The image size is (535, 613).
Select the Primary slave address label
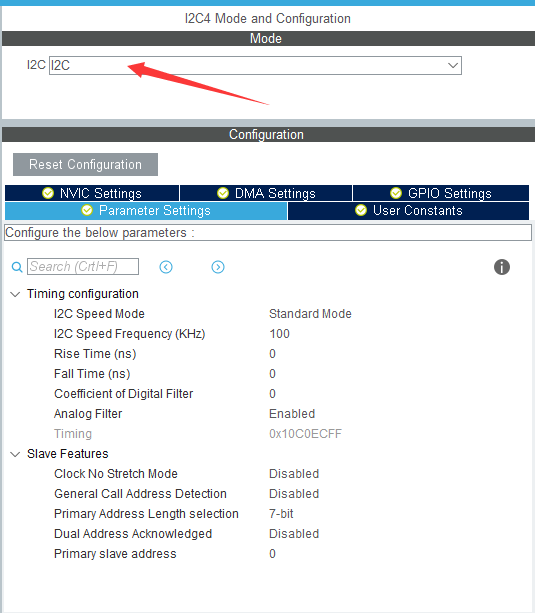coord(115,554)
